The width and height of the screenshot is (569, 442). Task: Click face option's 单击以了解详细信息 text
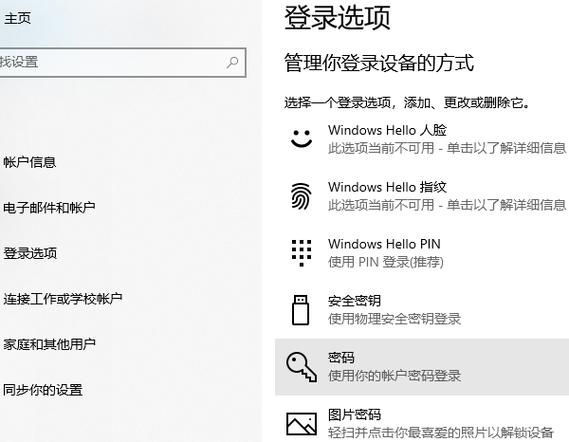[x=506, y=148]
